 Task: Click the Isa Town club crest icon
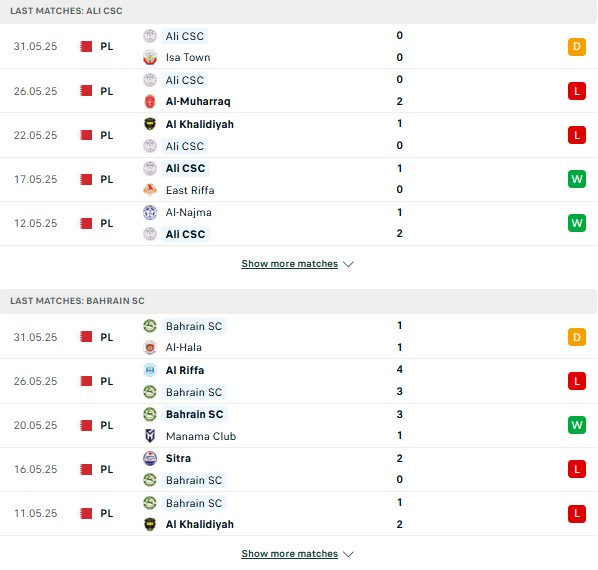click(150, 58)
